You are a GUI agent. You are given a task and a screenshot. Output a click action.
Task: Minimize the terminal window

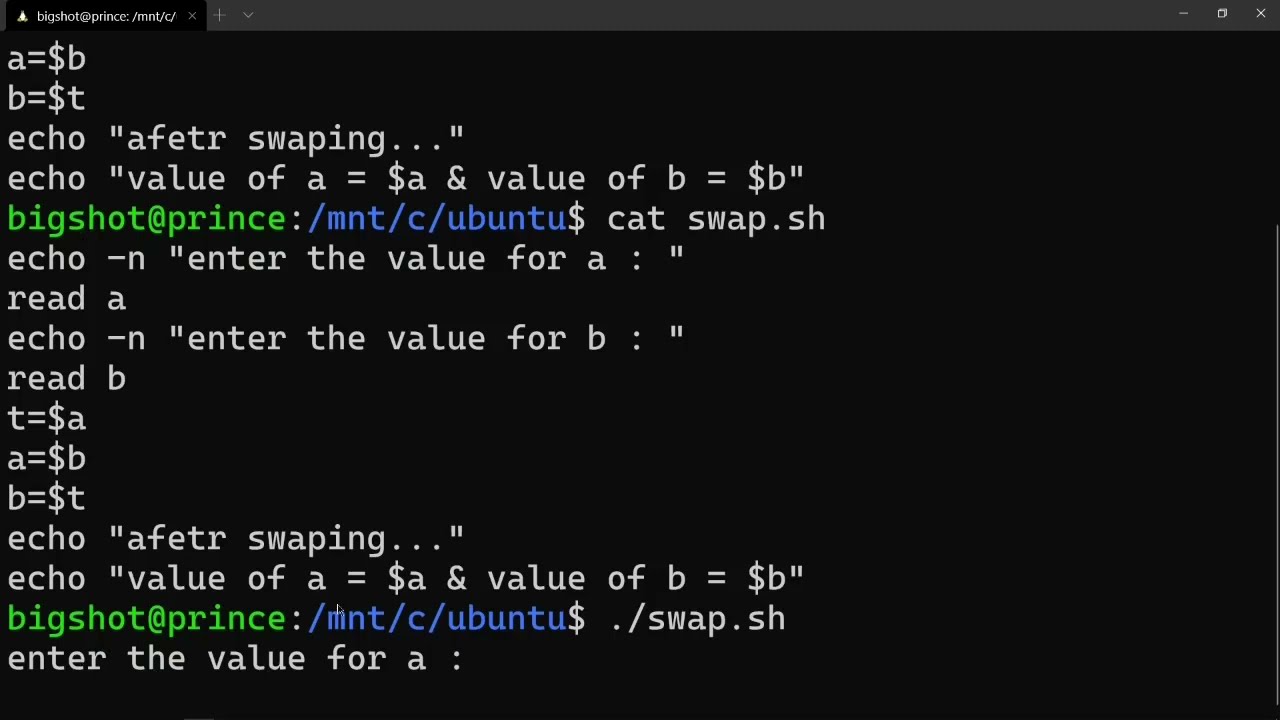[1183, 14]
